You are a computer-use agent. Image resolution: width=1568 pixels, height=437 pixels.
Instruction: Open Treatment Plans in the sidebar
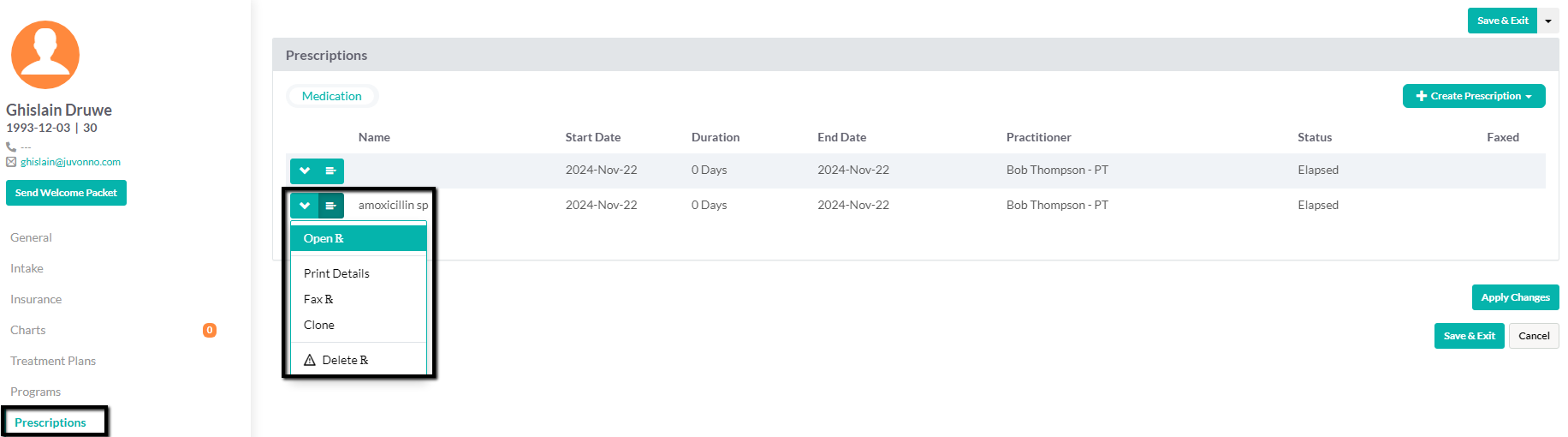click(53, 361)
